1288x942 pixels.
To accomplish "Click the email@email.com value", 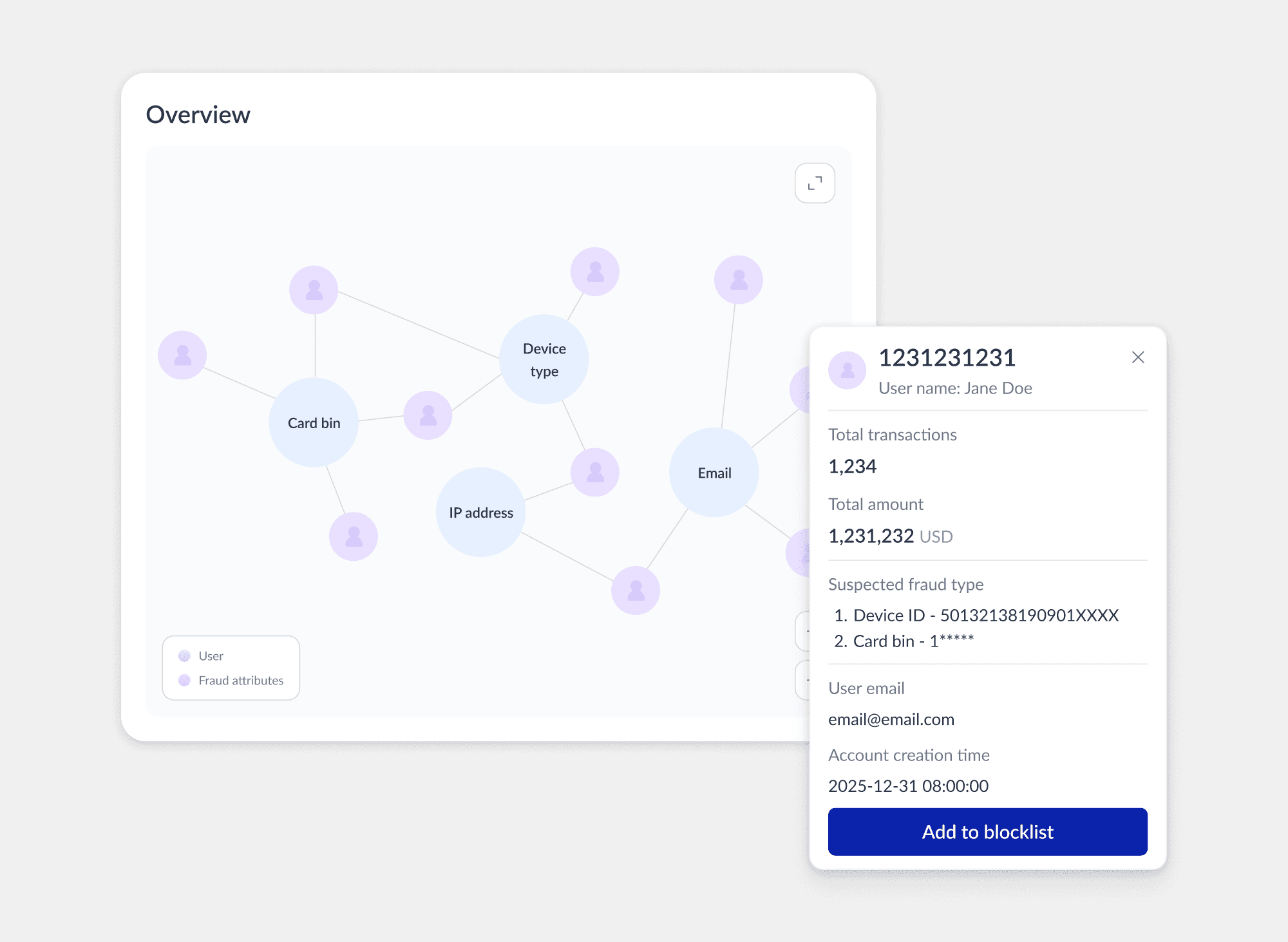I will pyautogui.click(x=891, y=719).
